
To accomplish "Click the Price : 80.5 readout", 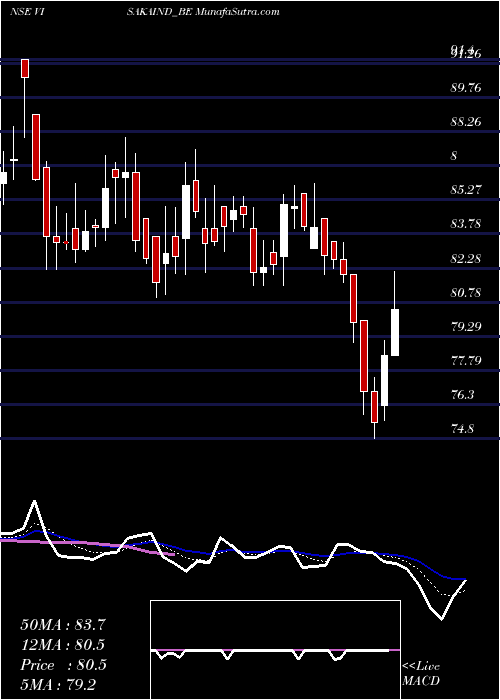I will pos(63,665).
